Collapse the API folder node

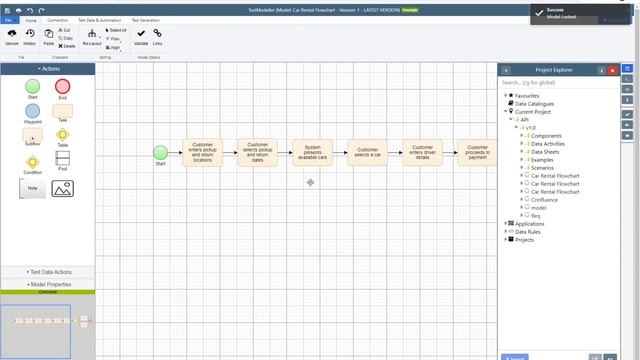tap(511, 120)
